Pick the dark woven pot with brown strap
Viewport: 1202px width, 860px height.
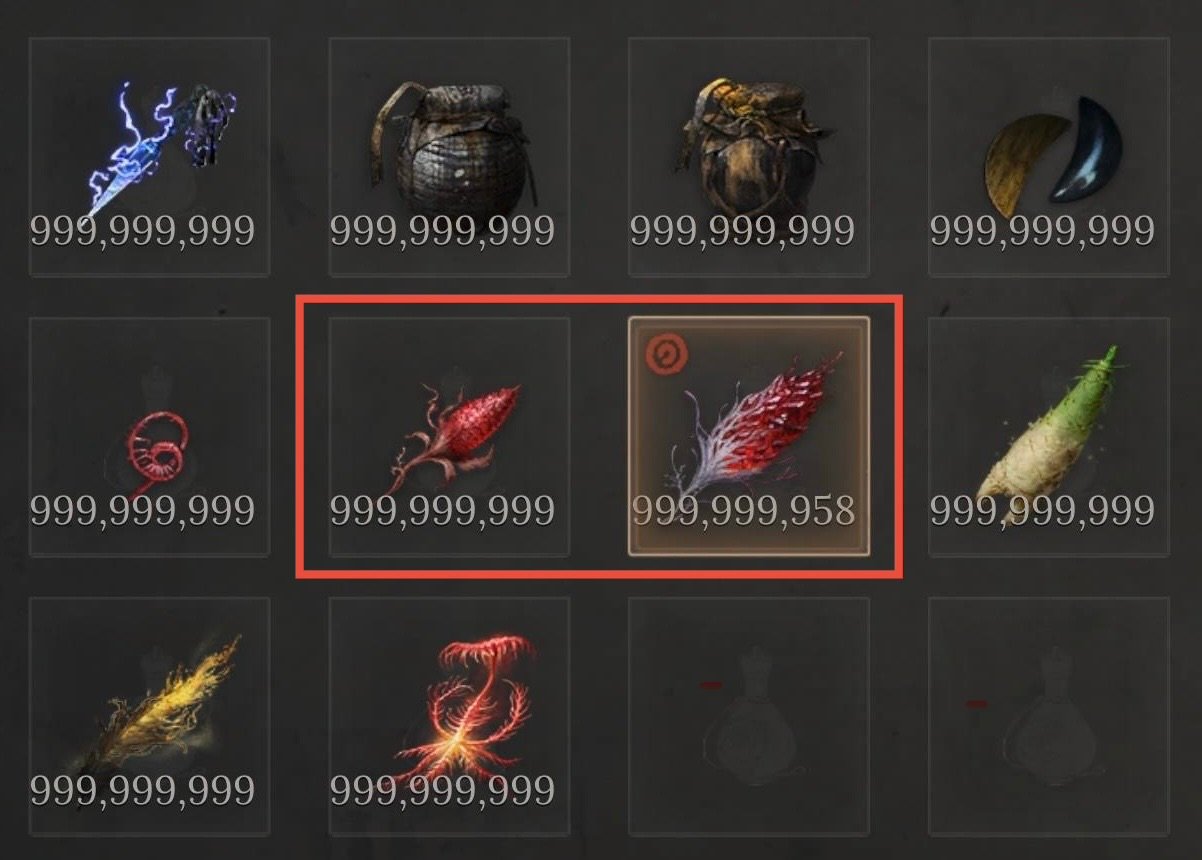[x=449, y=157]
